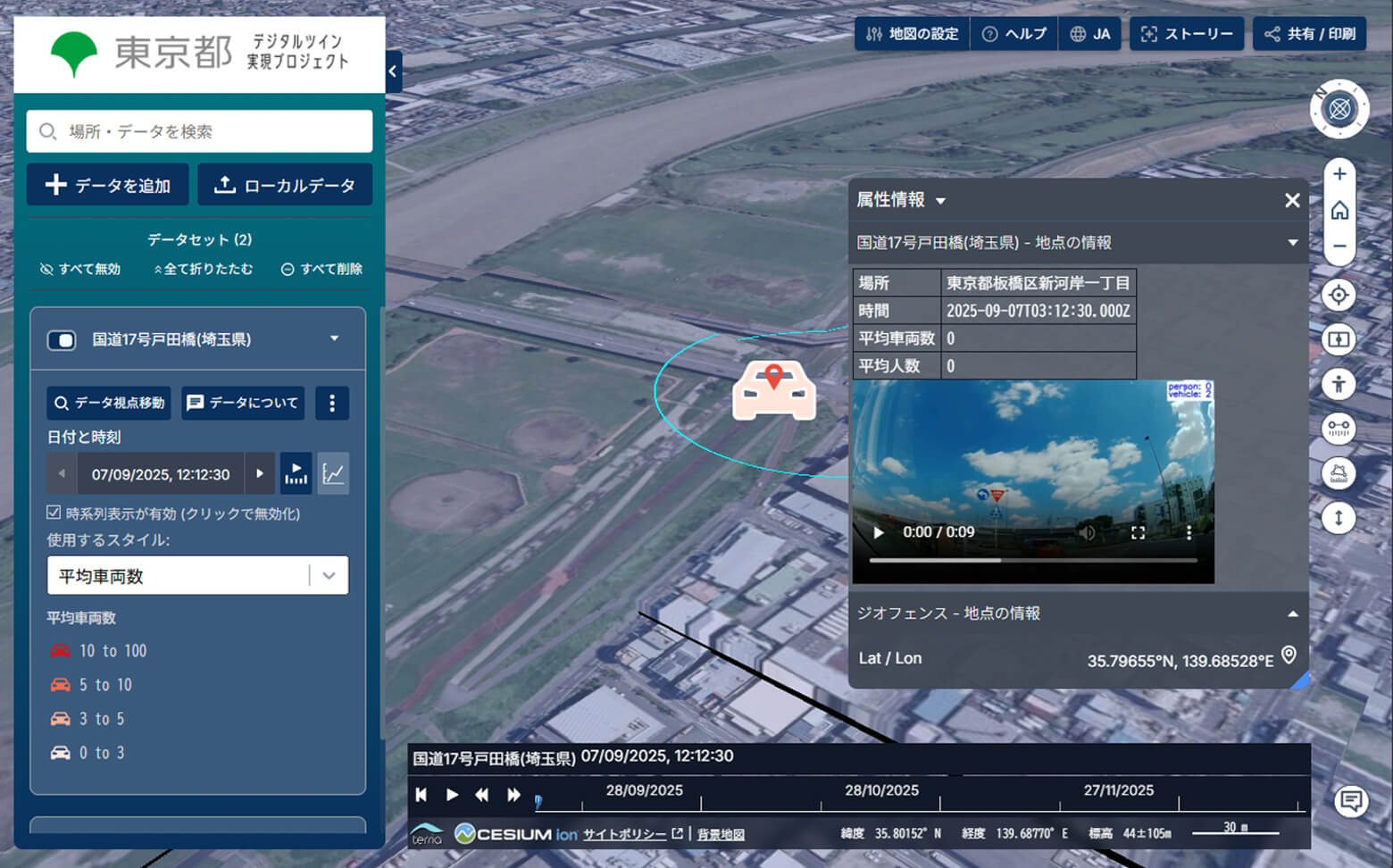1393x868 pixels.
Task: Open the ストーリー menu
Action: tap(1187, 34)
